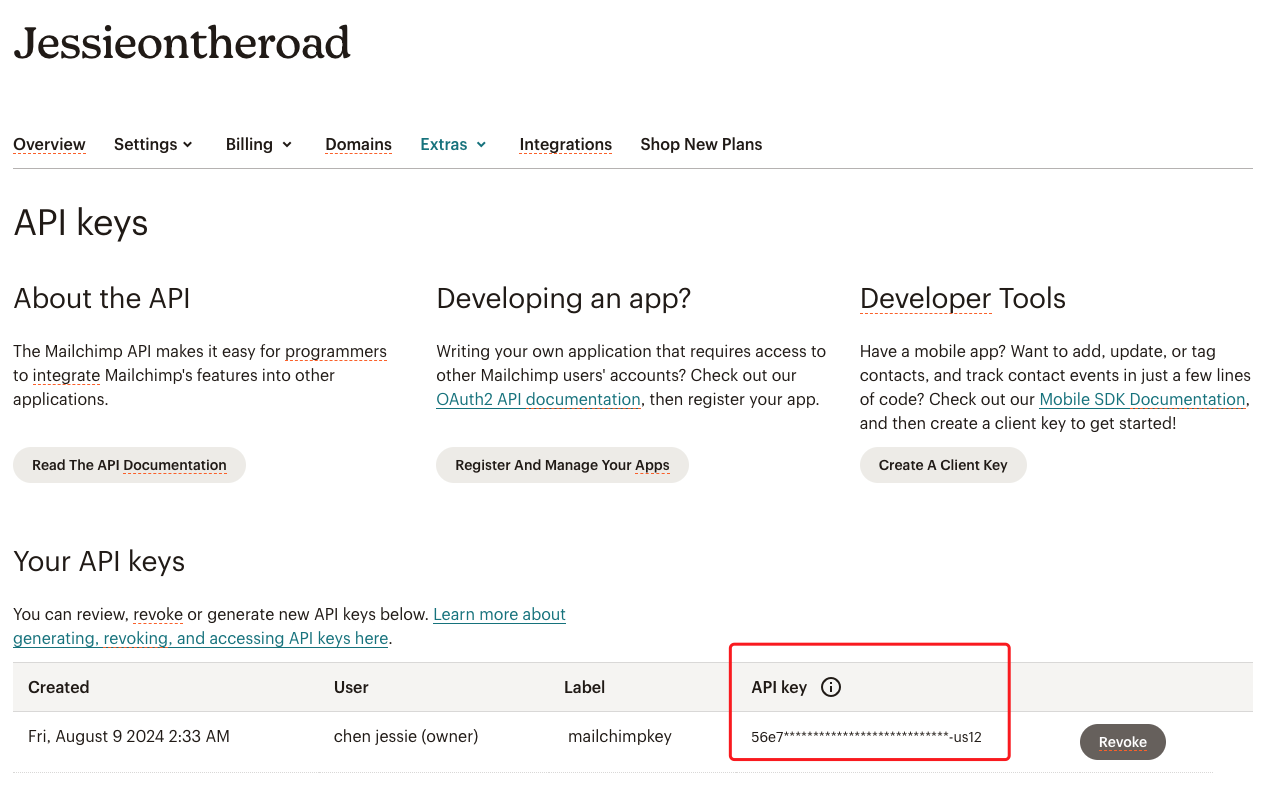Screen dimensions: 1268x790
Task: Open the OAuth2 API documentation link
Action: pos(538,399)
